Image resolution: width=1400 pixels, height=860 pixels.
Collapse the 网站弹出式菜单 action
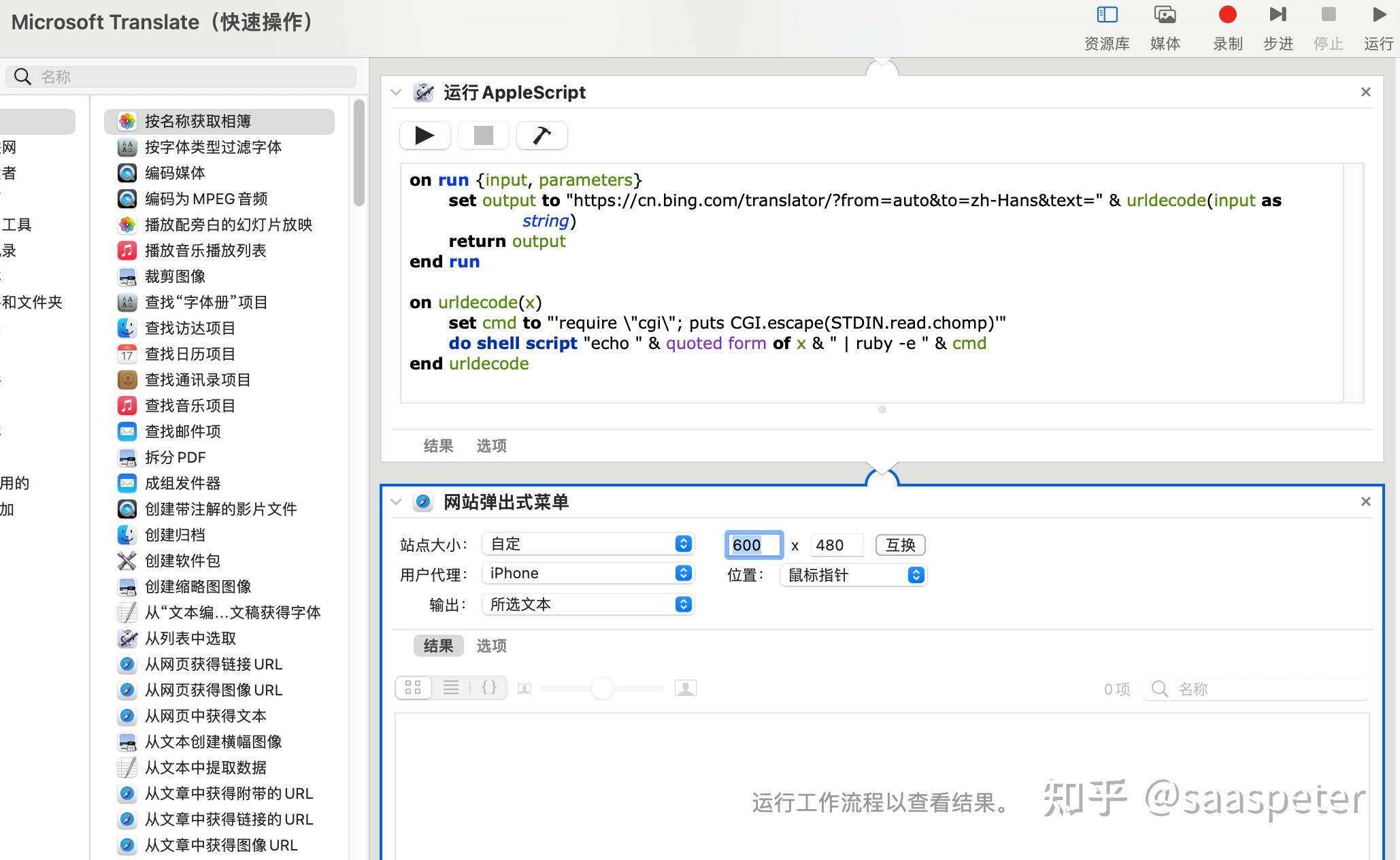[396, 502]
